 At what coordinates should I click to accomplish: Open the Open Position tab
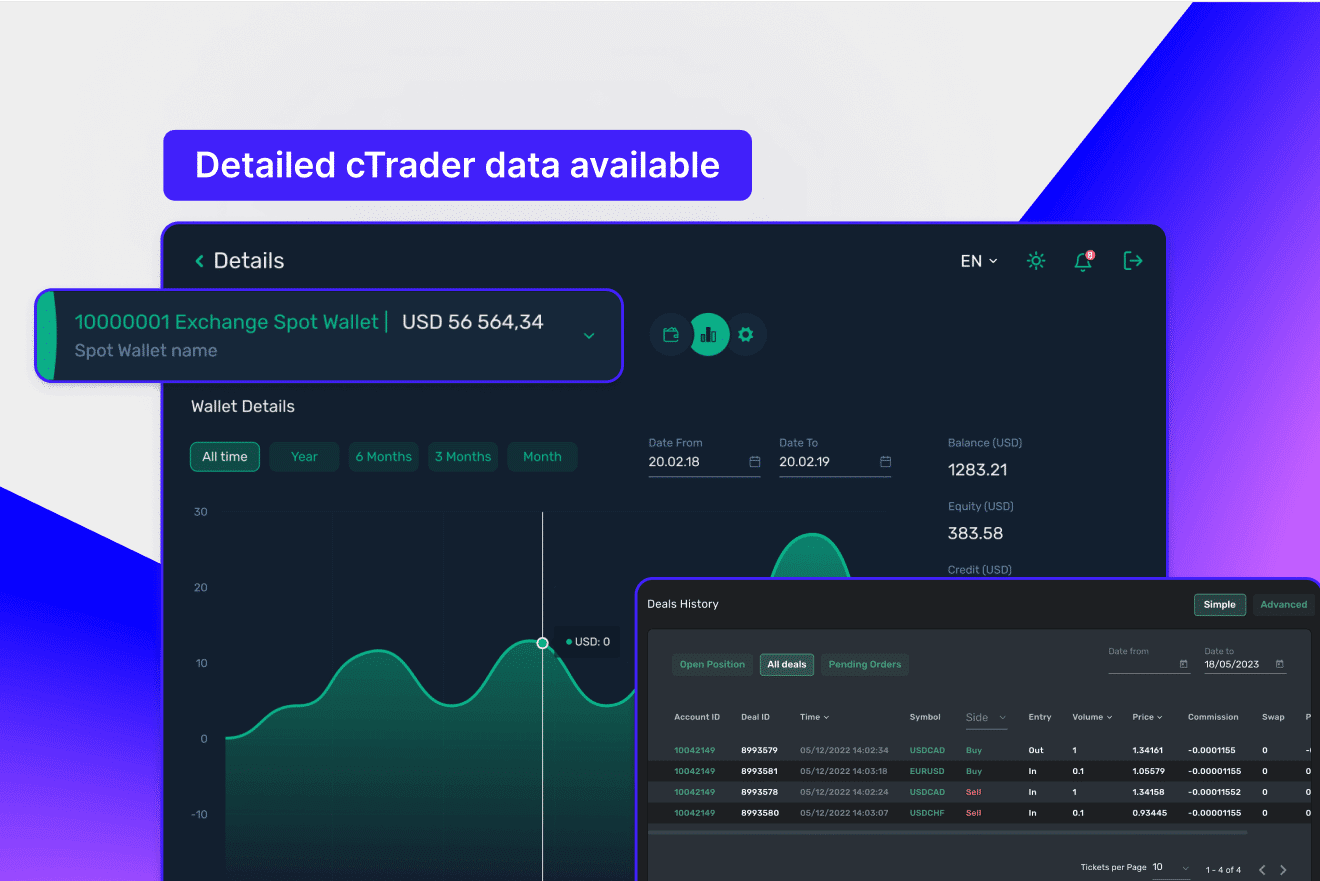(x=712, y=665)
